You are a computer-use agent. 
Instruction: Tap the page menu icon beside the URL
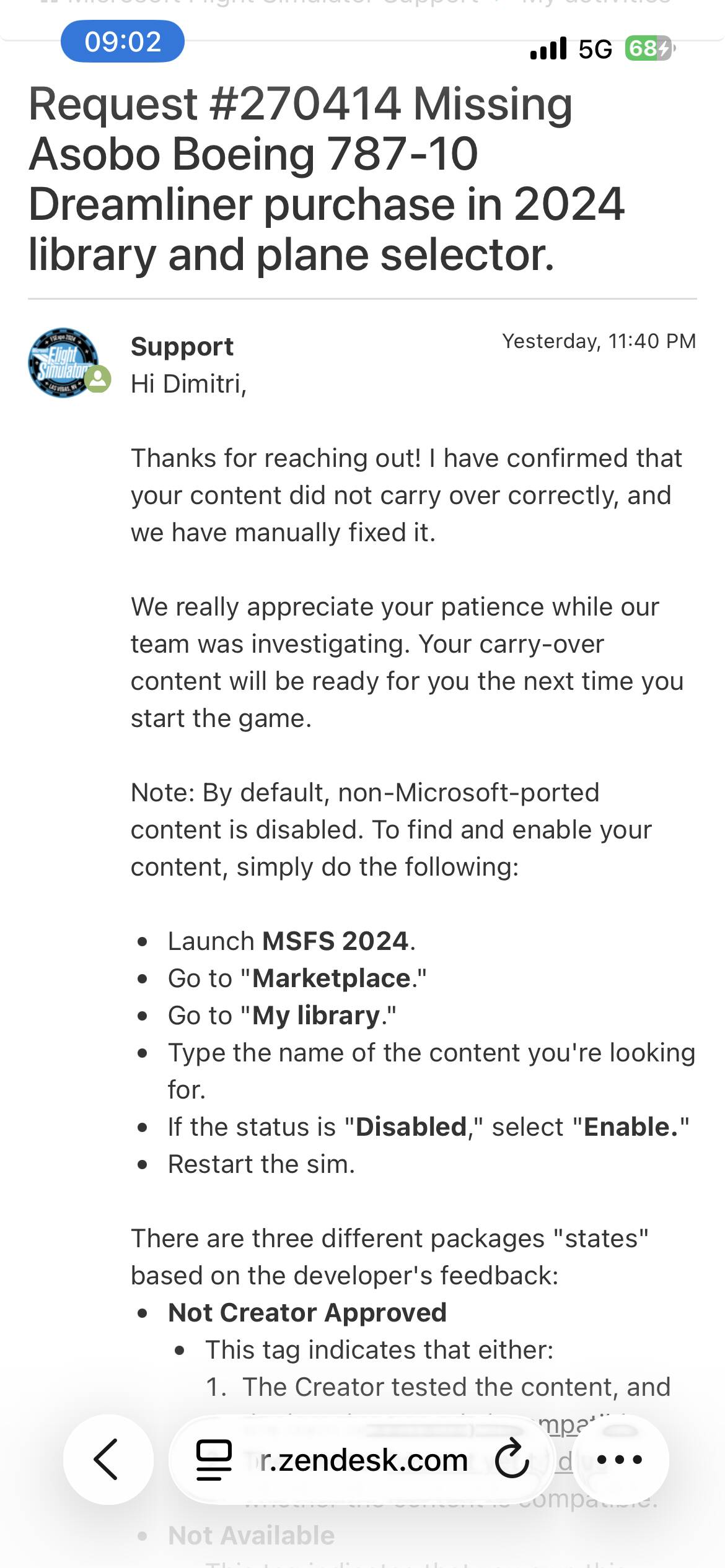pyautogui.click(x=214, y=1460)
